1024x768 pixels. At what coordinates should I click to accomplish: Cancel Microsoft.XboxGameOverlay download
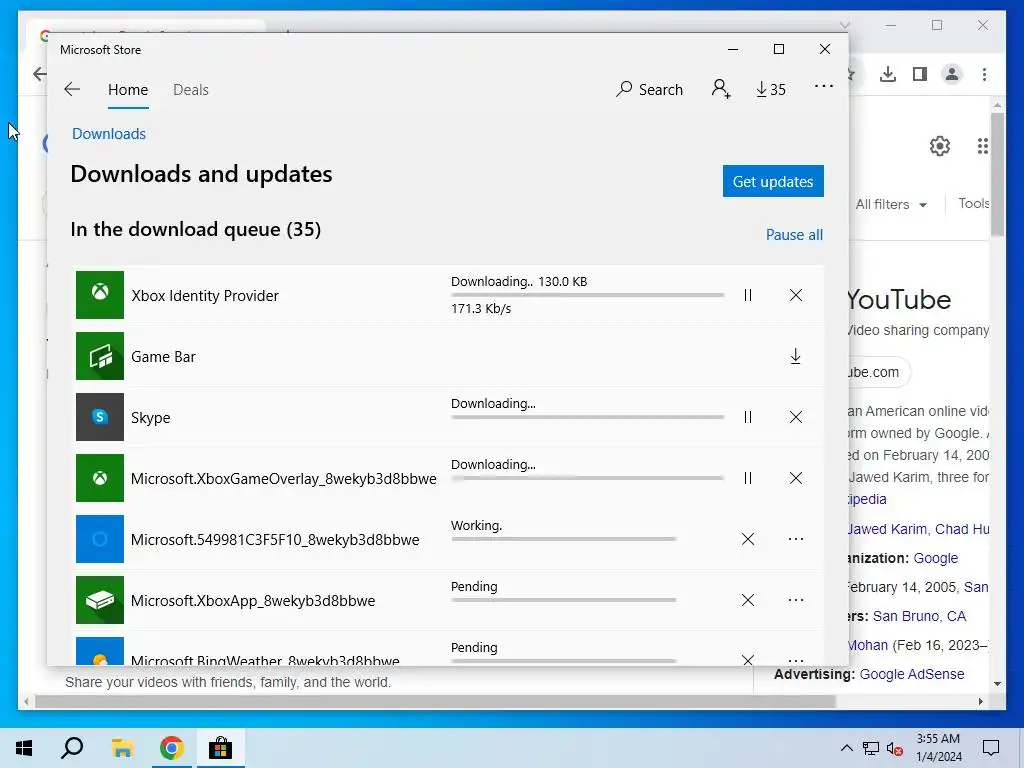tap(795, 478)
